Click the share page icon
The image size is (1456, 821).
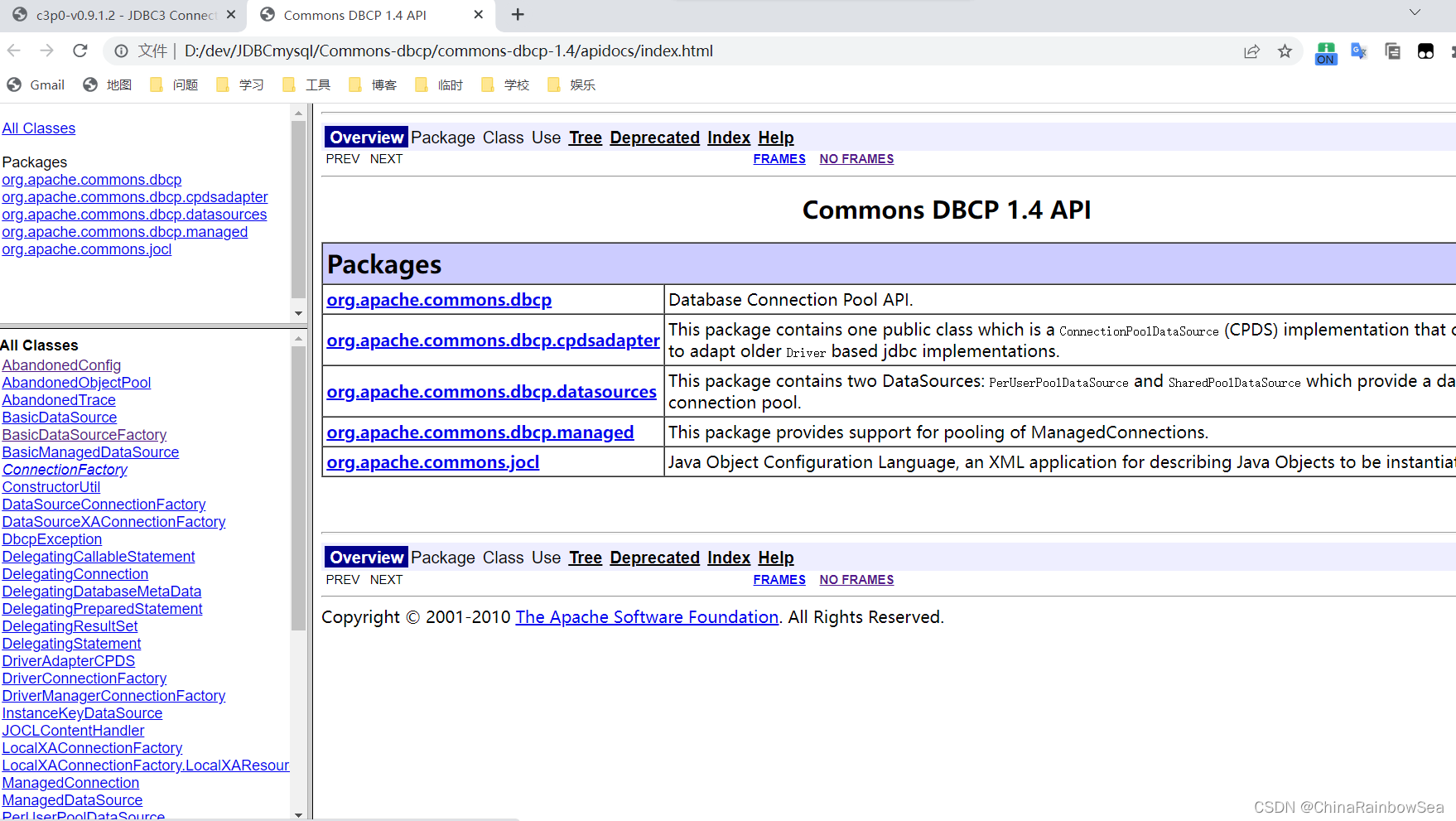pyautogui.click(x=1251, y=51)
